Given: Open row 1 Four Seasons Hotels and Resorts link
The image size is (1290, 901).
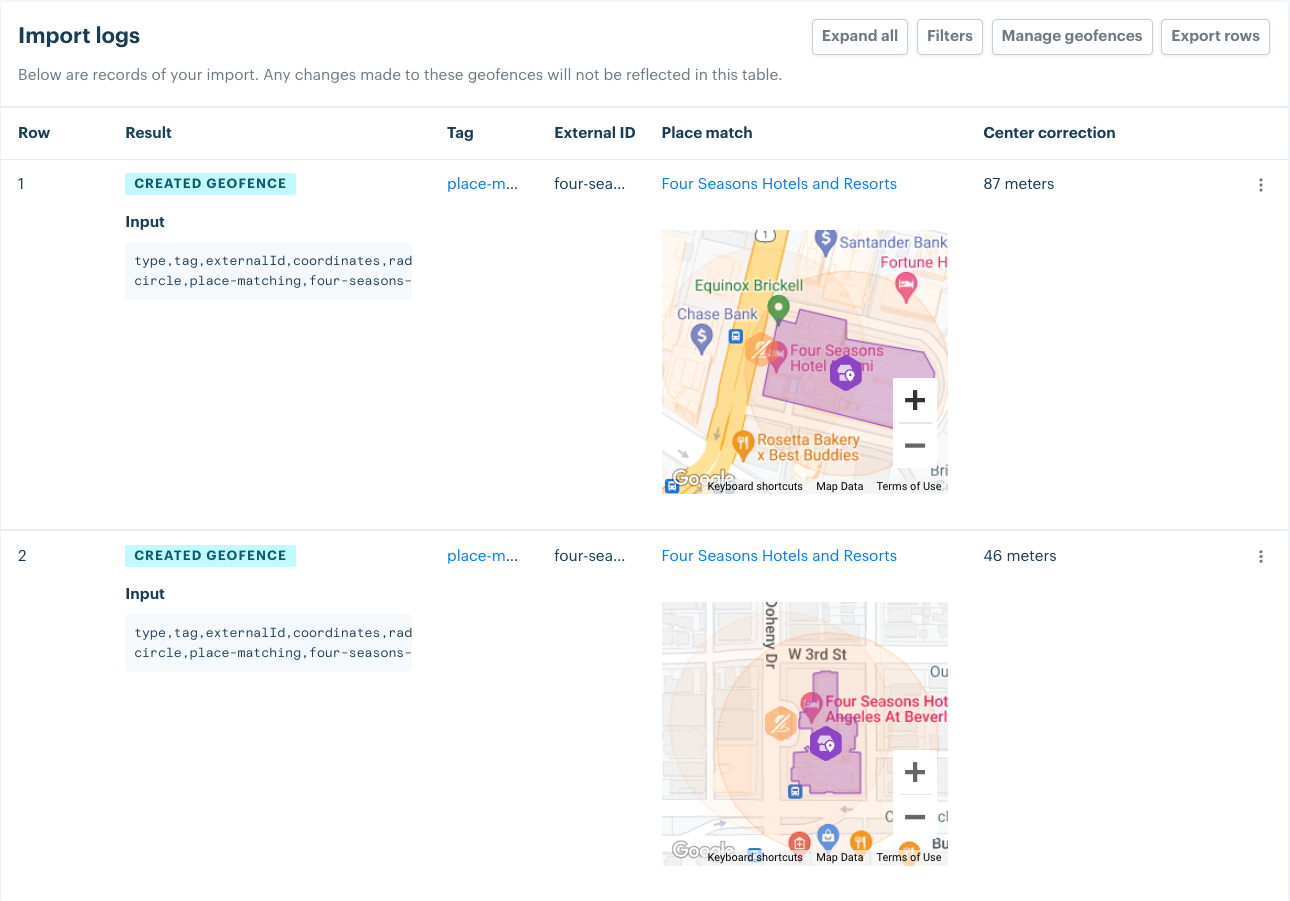Looking at the screenshot, I should (779, 184).
